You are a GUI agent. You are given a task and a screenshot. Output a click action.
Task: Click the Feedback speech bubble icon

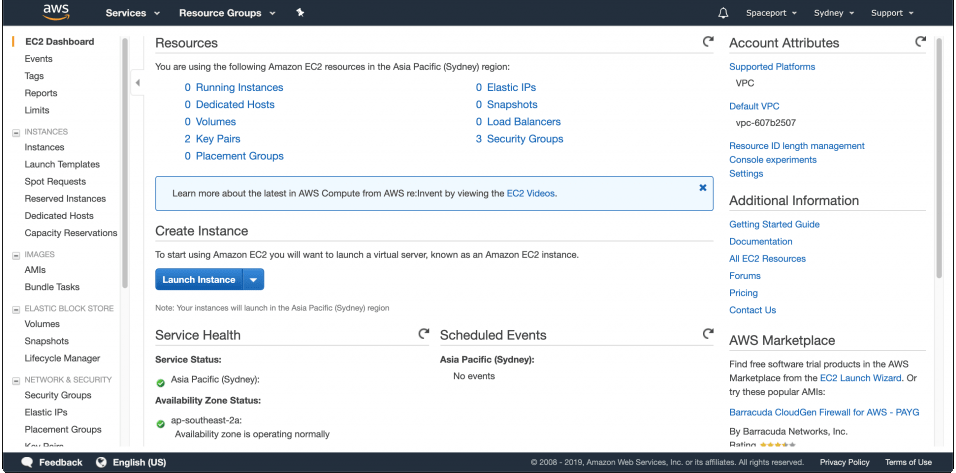(x=27, y=462)
